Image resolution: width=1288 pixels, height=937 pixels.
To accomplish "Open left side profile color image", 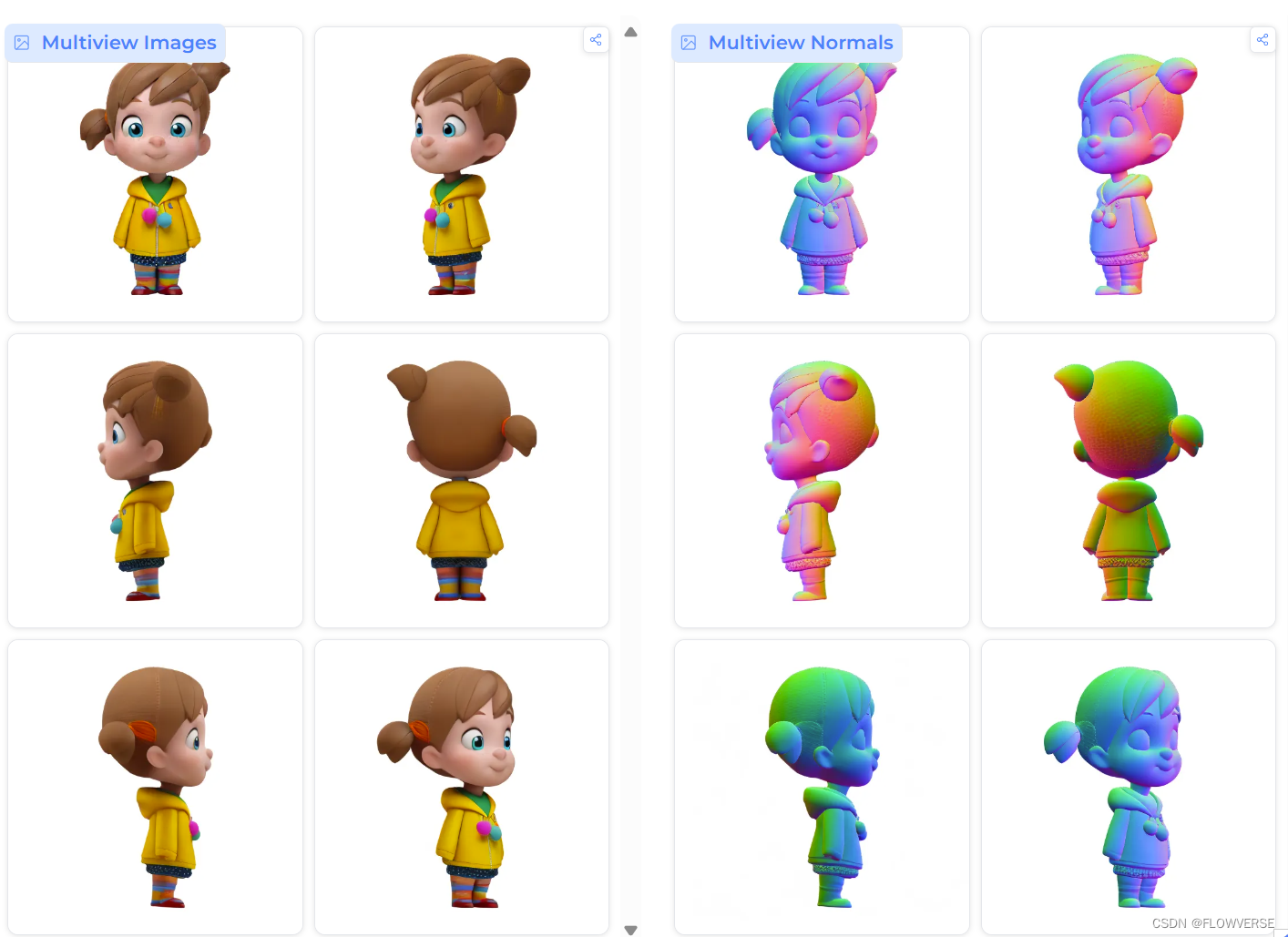I will tap(156, 481).
